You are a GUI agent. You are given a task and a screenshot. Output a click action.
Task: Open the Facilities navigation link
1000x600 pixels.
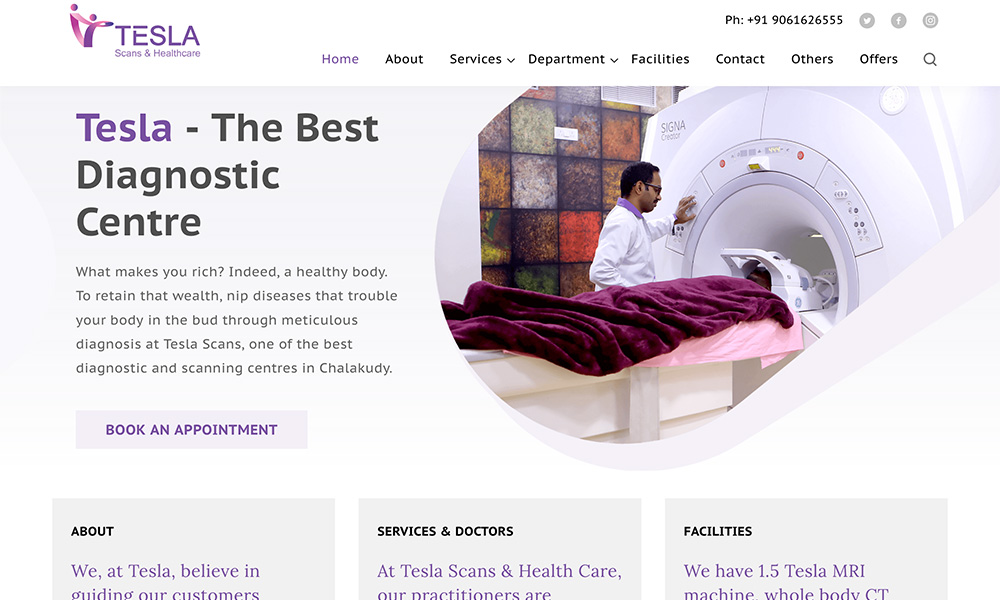click(660, 59)
